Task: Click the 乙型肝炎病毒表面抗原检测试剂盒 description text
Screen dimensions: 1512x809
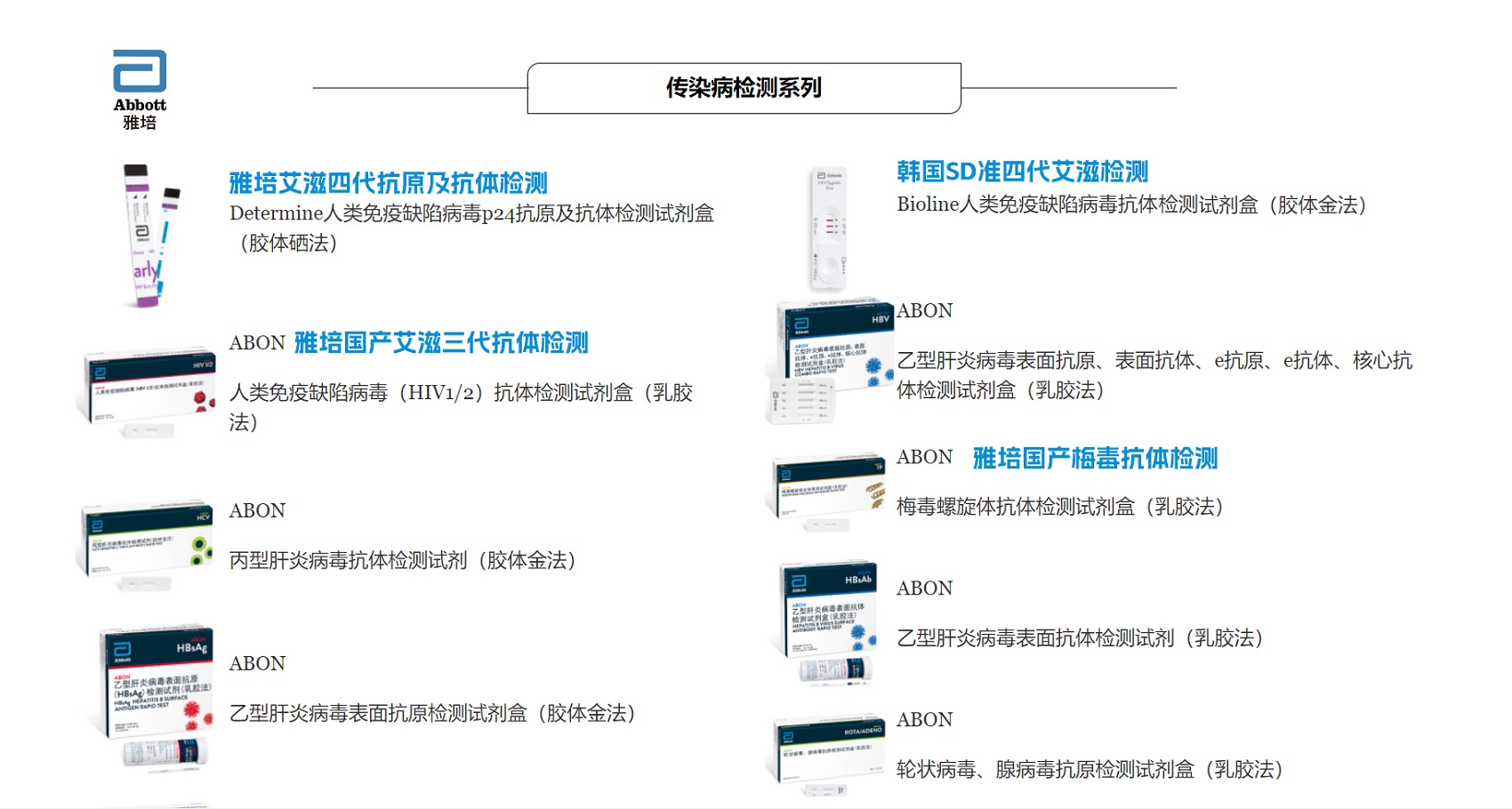Action: click(436, 711)
